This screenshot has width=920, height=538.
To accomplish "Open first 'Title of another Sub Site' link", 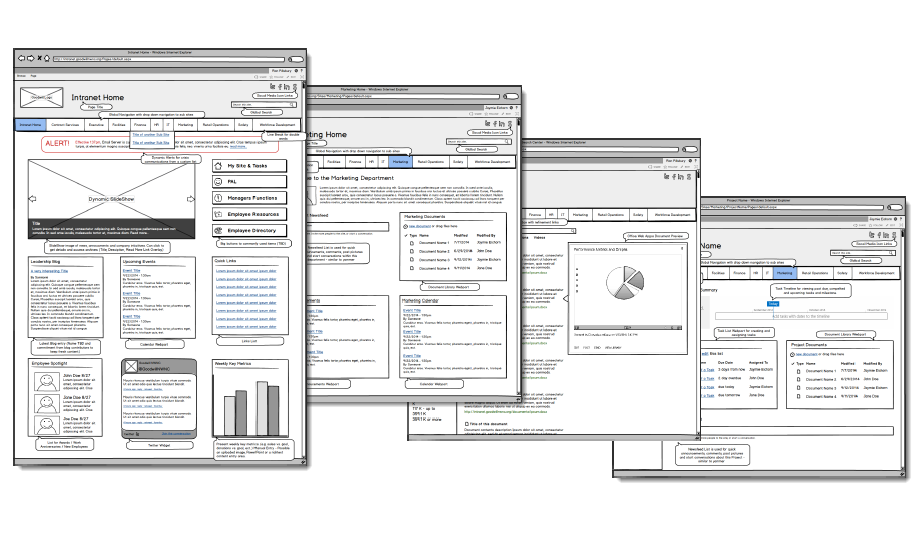I will (151, 135).
